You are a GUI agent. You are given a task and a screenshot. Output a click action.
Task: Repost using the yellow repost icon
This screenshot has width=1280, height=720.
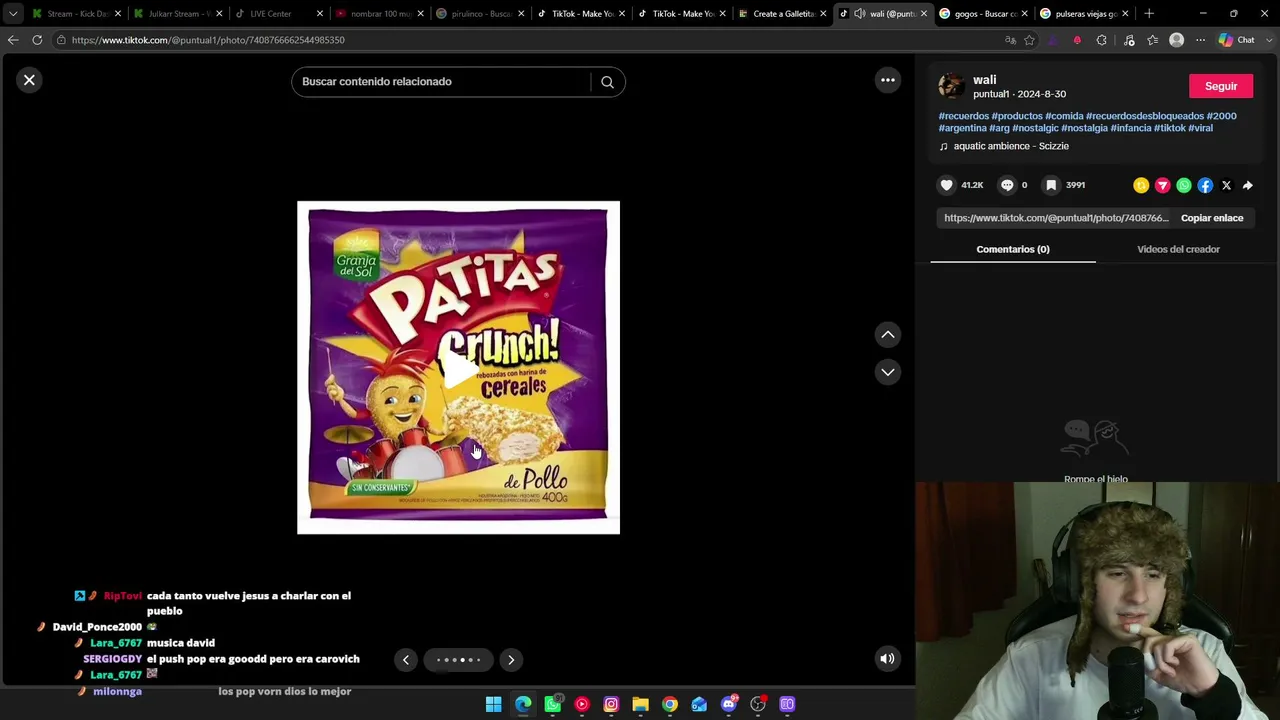point(1141,185)
